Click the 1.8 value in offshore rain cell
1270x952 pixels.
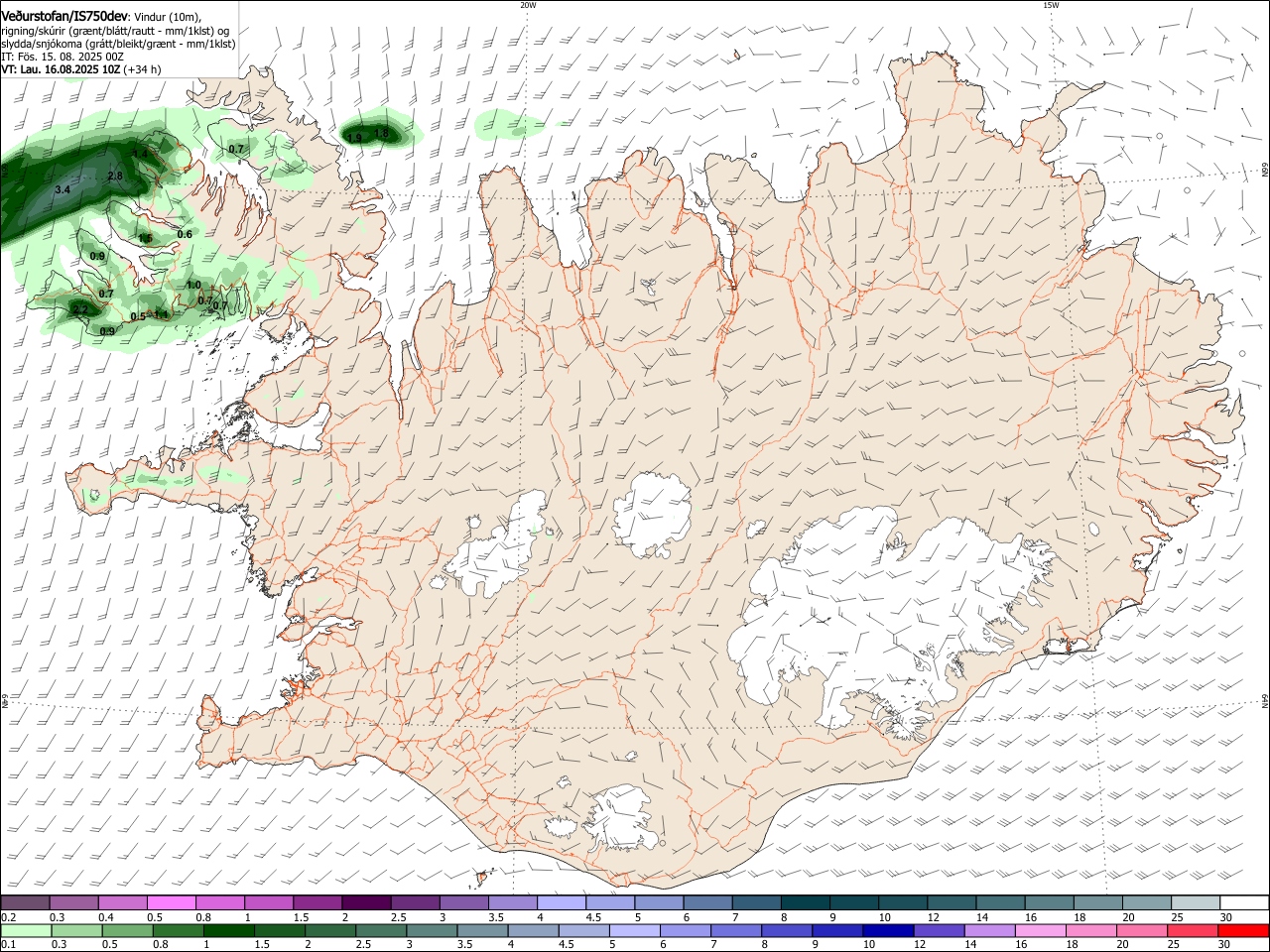381,133
